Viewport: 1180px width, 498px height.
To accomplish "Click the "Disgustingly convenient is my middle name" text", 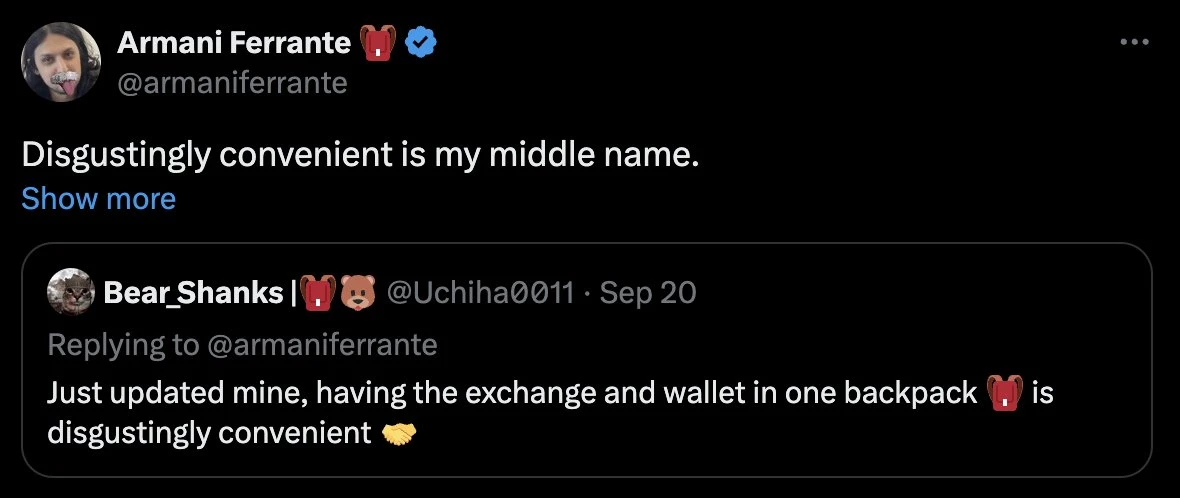I will 360,156.
